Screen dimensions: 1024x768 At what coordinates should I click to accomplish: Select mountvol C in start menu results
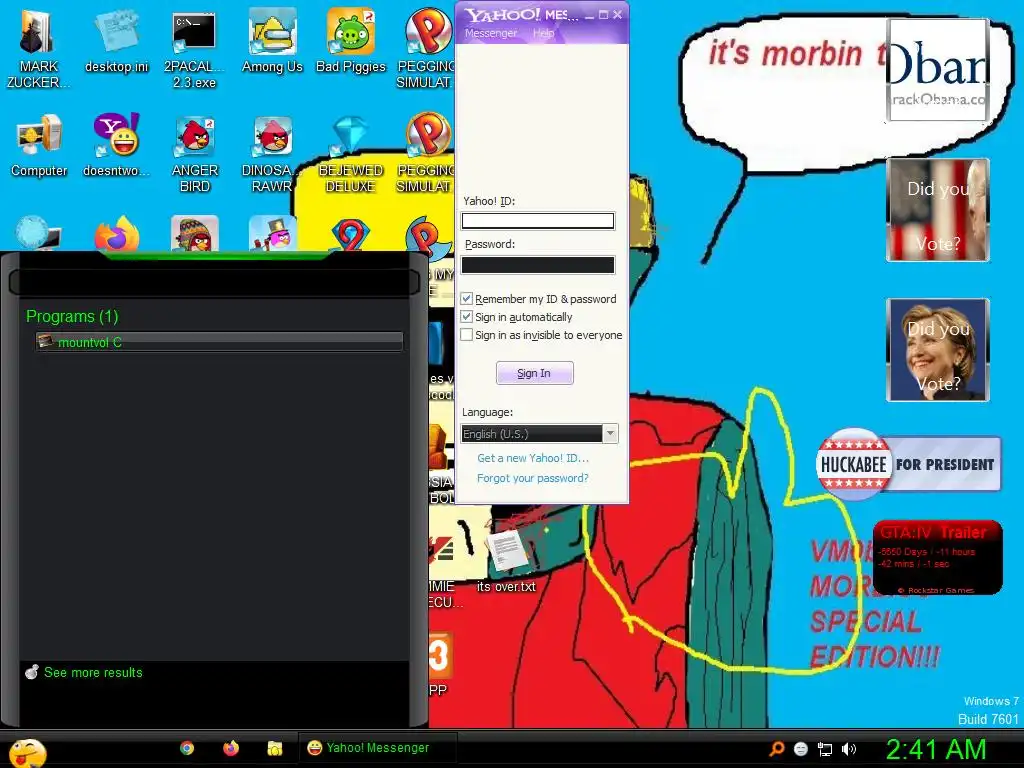pyautogui.click(x=219, y=342)
